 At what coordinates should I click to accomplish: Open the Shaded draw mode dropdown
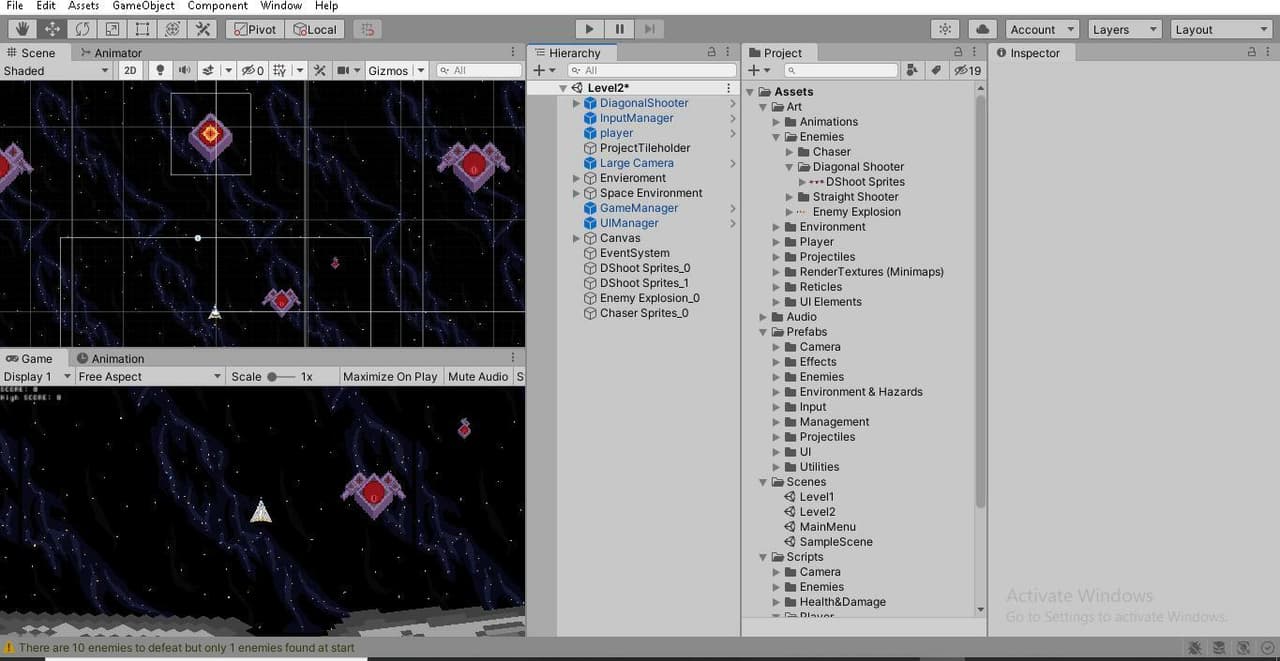click(56, 70)
